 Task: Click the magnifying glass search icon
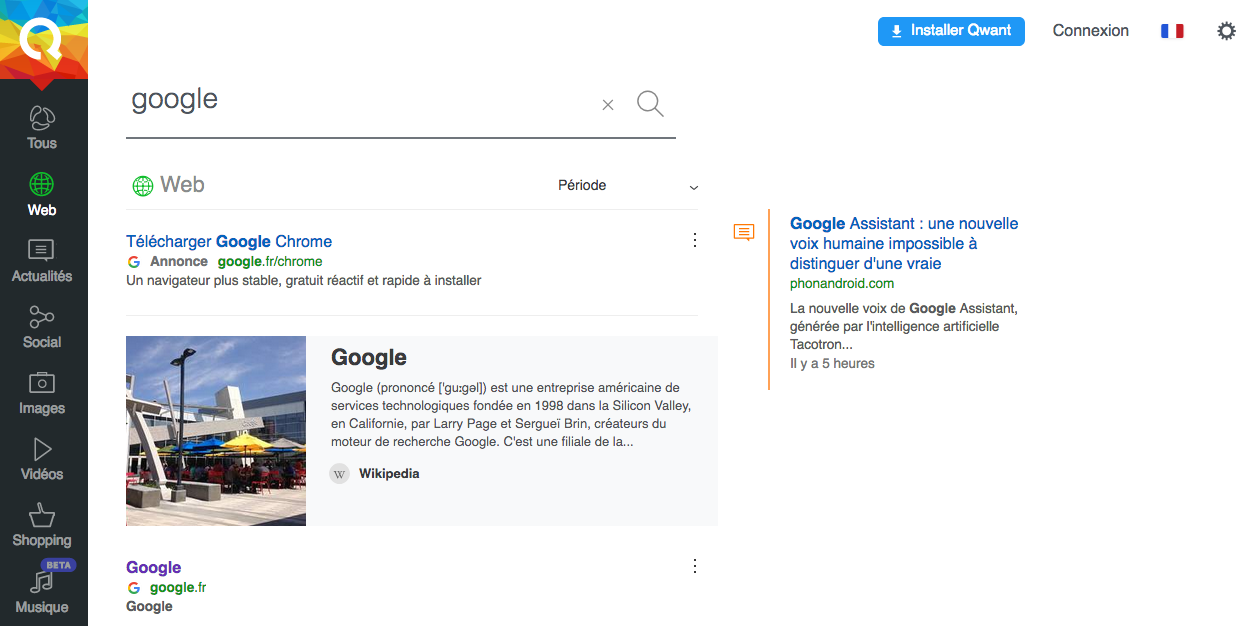point(650,103)
